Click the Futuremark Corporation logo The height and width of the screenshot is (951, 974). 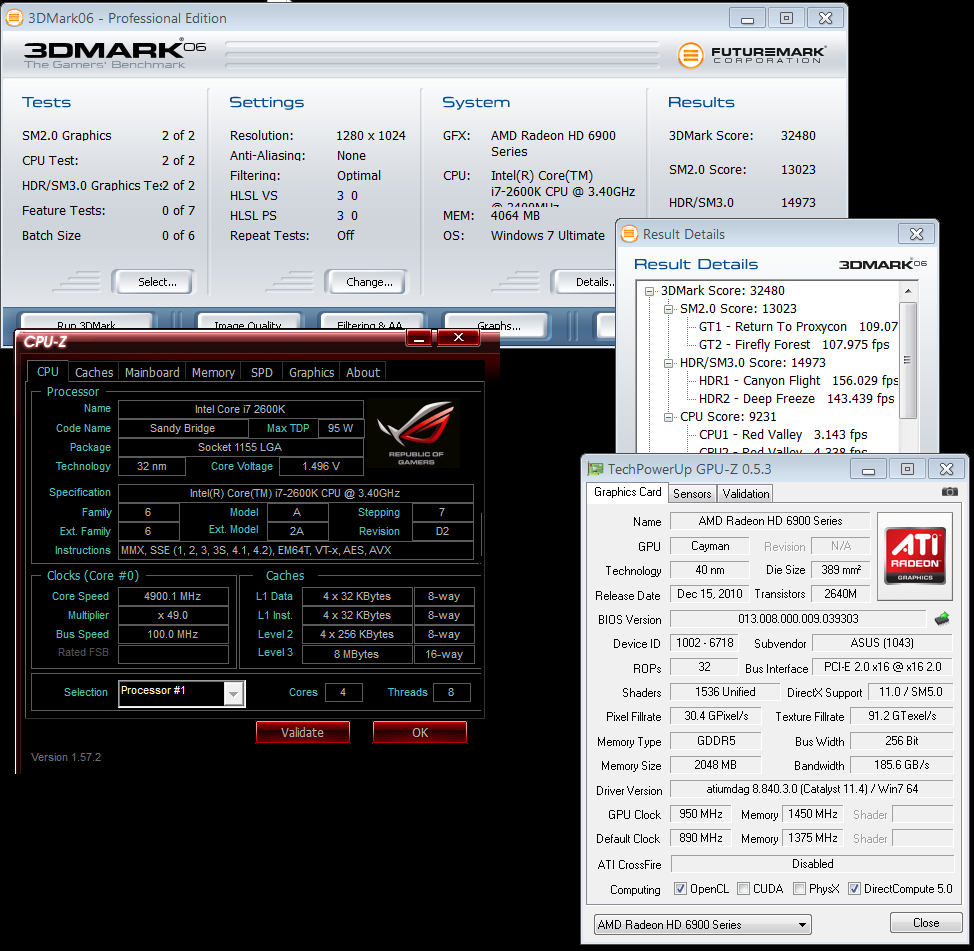pyautogui.click(x=752, y=54)
